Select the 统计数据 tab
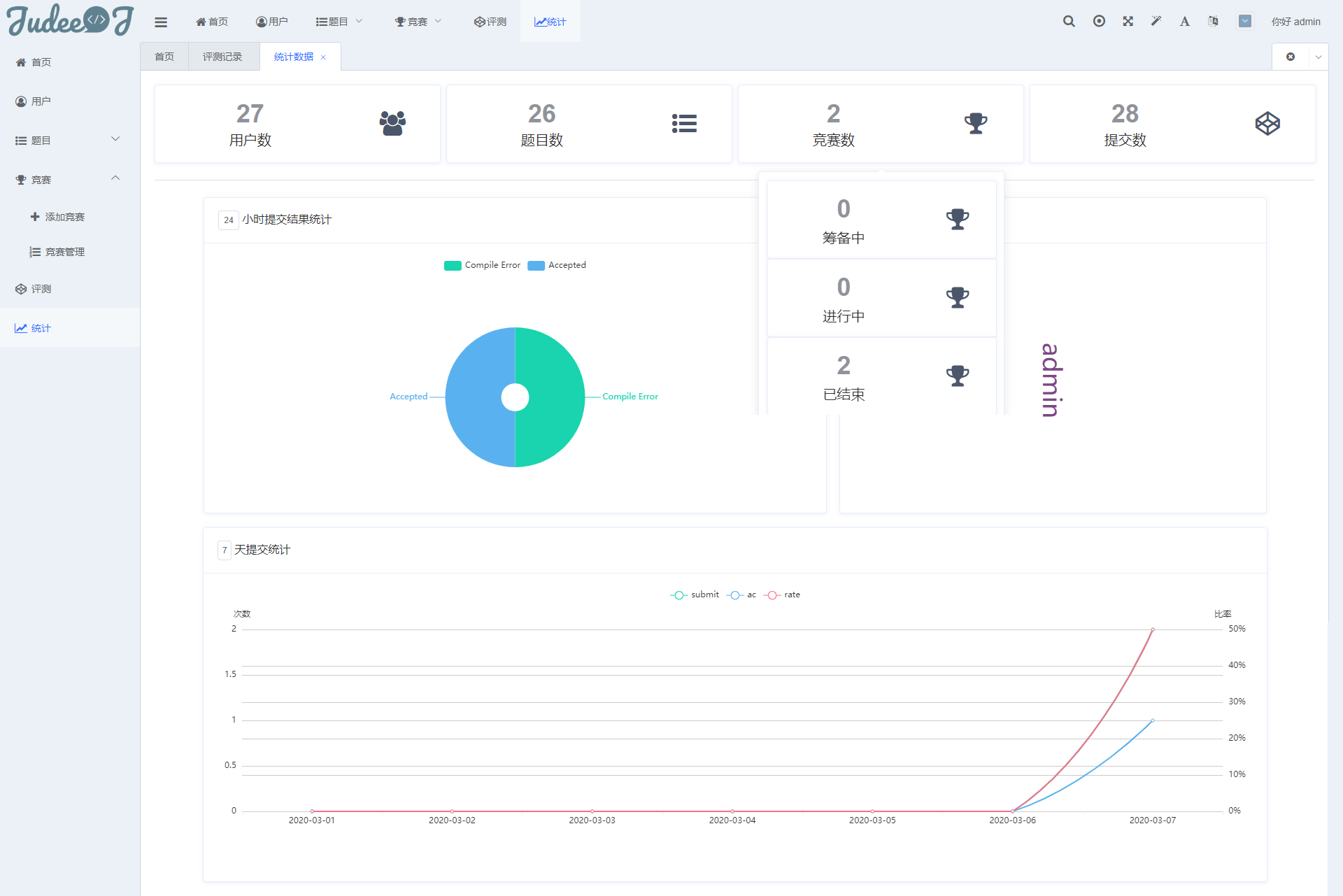This screenshot has height=896, width=1343. pyautogui.click(x=294, y=57)
